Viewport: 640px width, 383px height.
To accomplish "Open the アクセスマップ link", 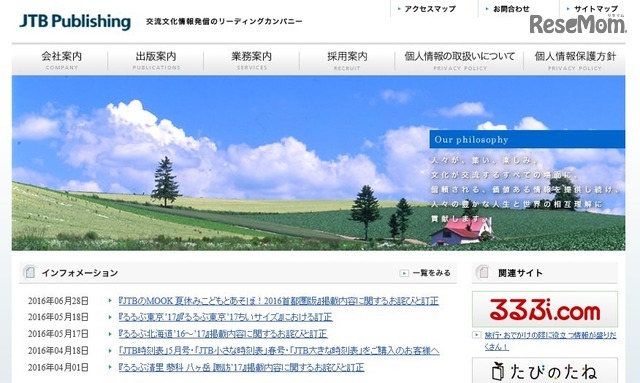I will [430, 9].
